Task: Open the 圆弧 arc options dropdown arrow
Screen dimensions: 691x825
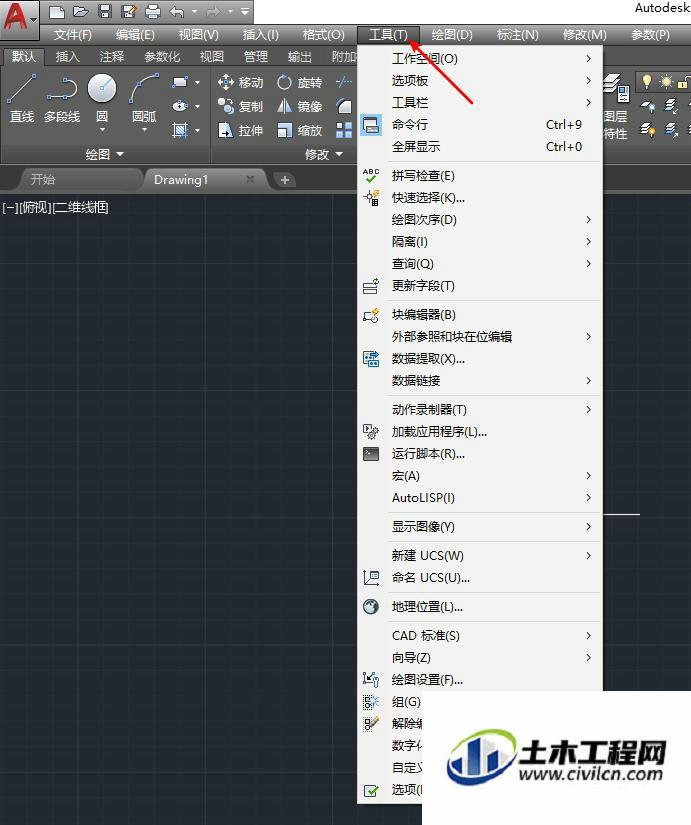Action: [144, 129]
